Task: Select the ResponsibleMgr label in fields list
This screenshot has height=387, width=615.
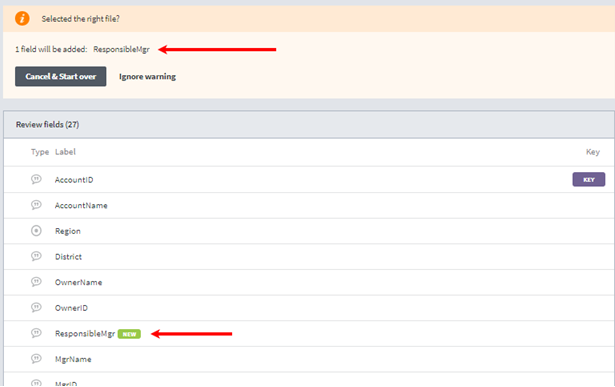Action: (85, 334)
